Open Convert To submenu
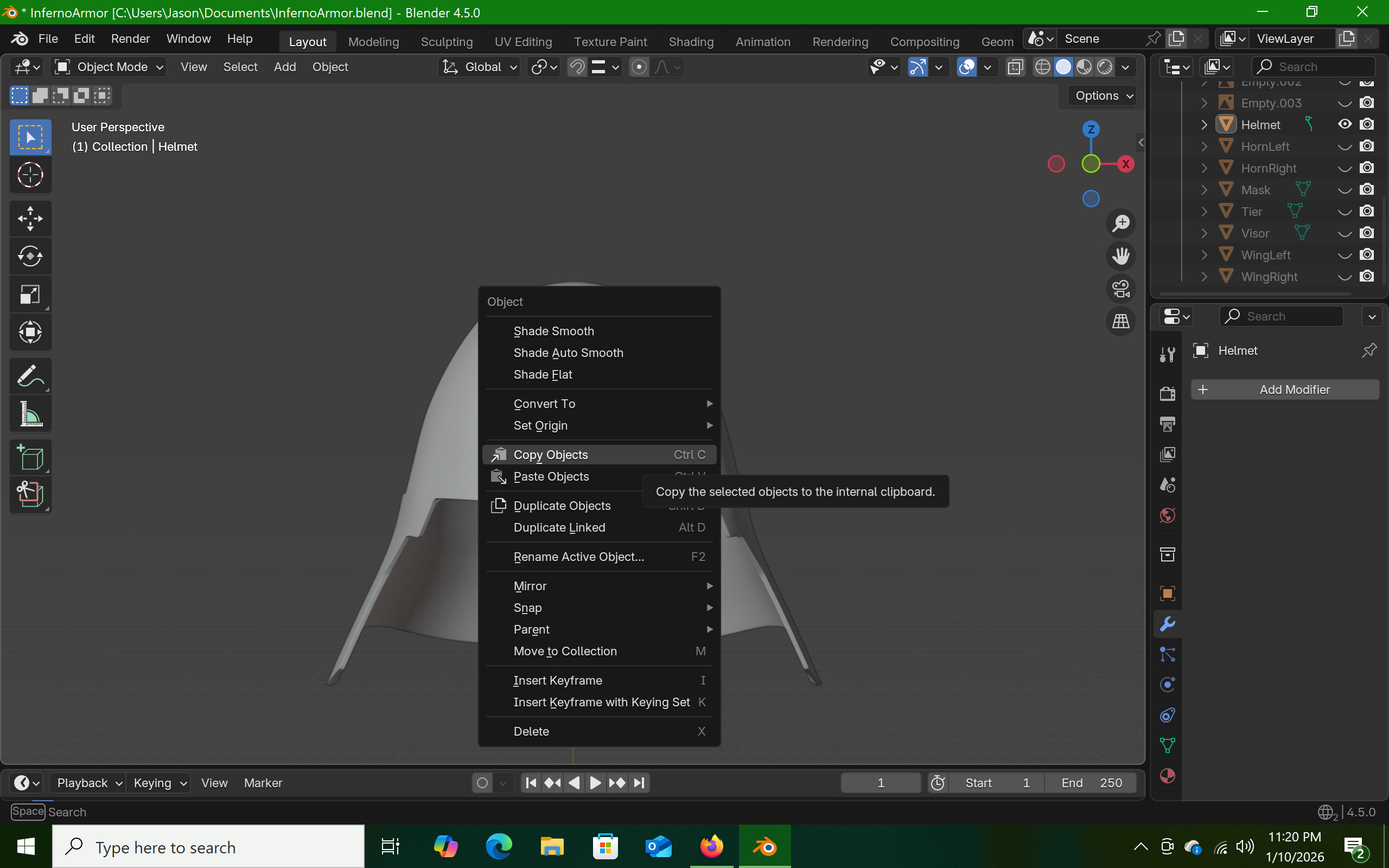 [x=599, y=404]
